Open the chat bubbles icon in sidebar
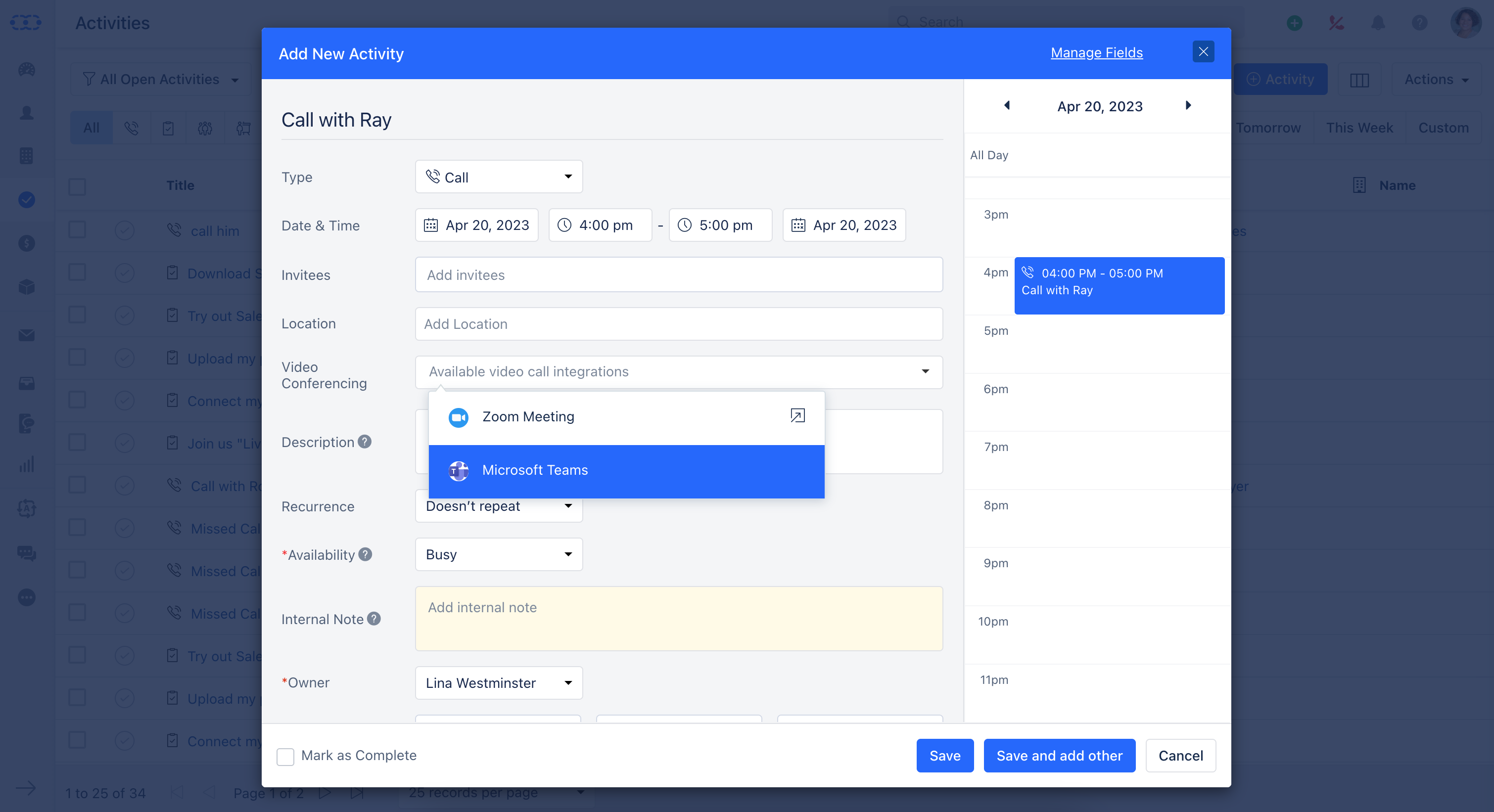Viewport: 1494px width, 812px height. pyautogui.click(x=26, y=553)
